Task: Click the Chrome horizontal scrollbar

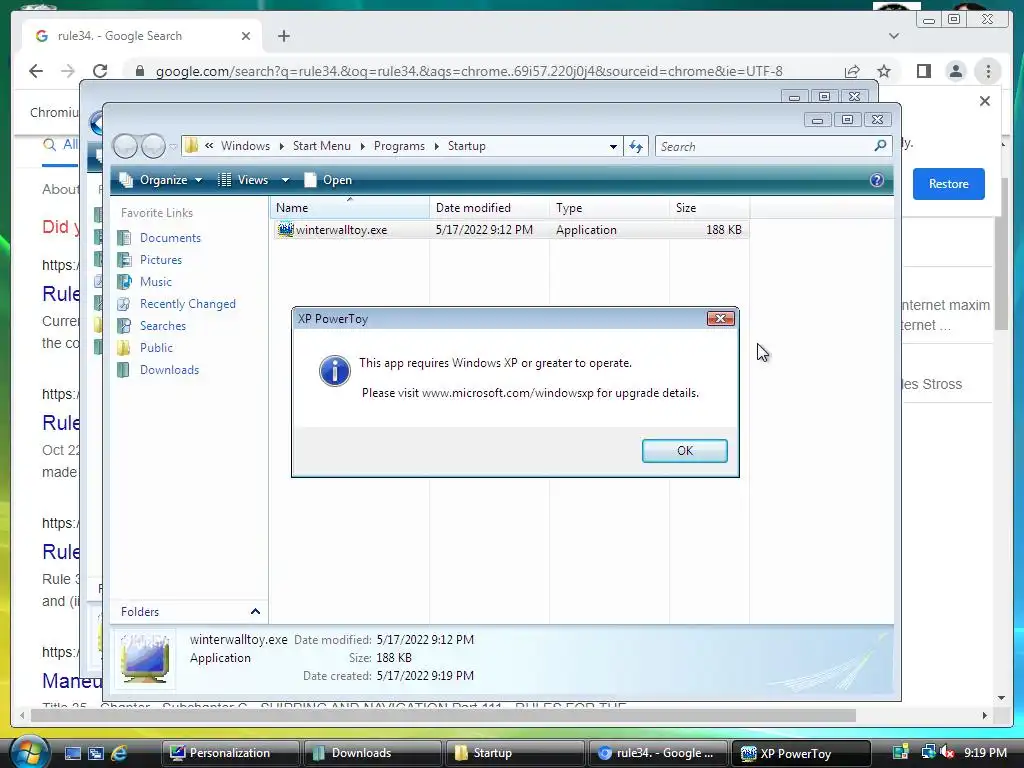Action: [x=443, y=716]
